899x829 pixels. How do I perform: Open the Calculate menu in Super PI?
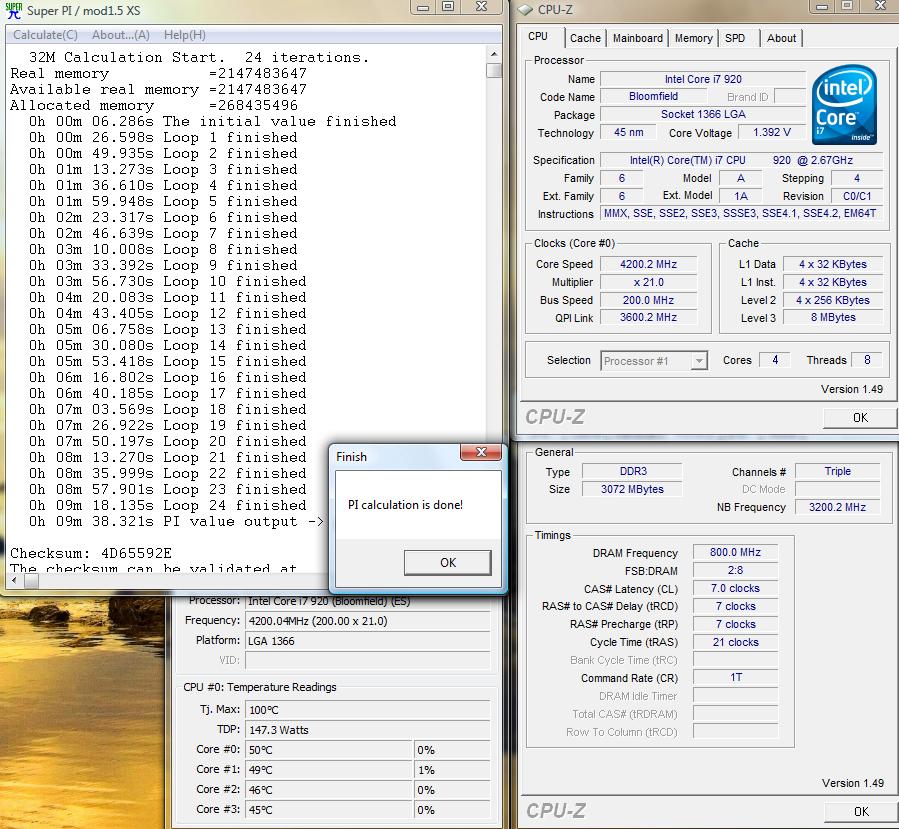45,35
